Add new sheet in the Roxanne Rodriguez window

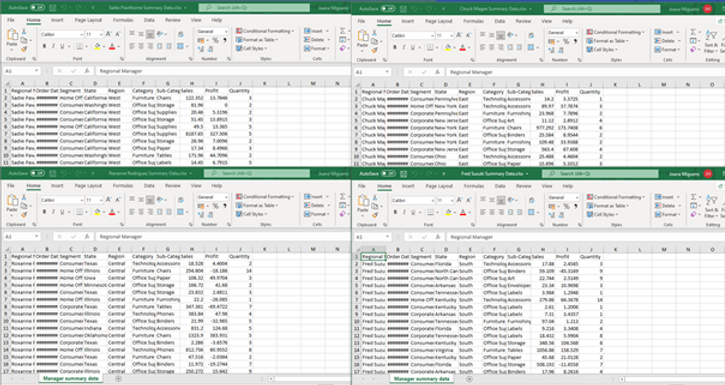click(118, 379)
